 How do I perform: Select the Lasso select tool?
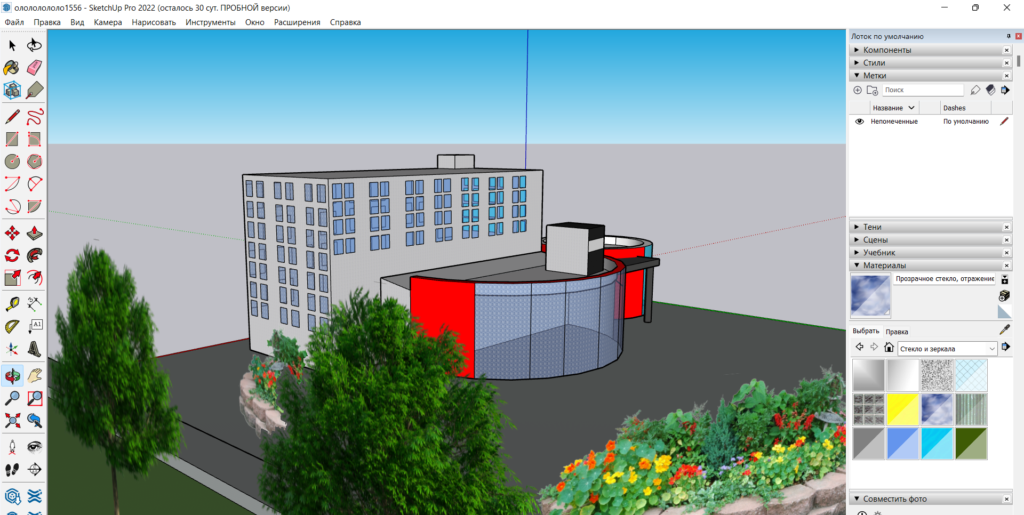click(35, 45)
